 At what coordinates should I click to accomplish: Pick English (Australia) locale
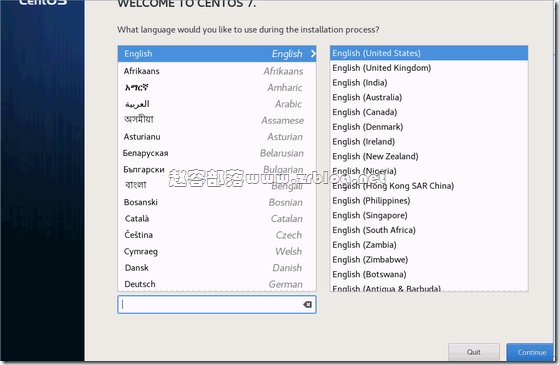click(x=429, y=97)
